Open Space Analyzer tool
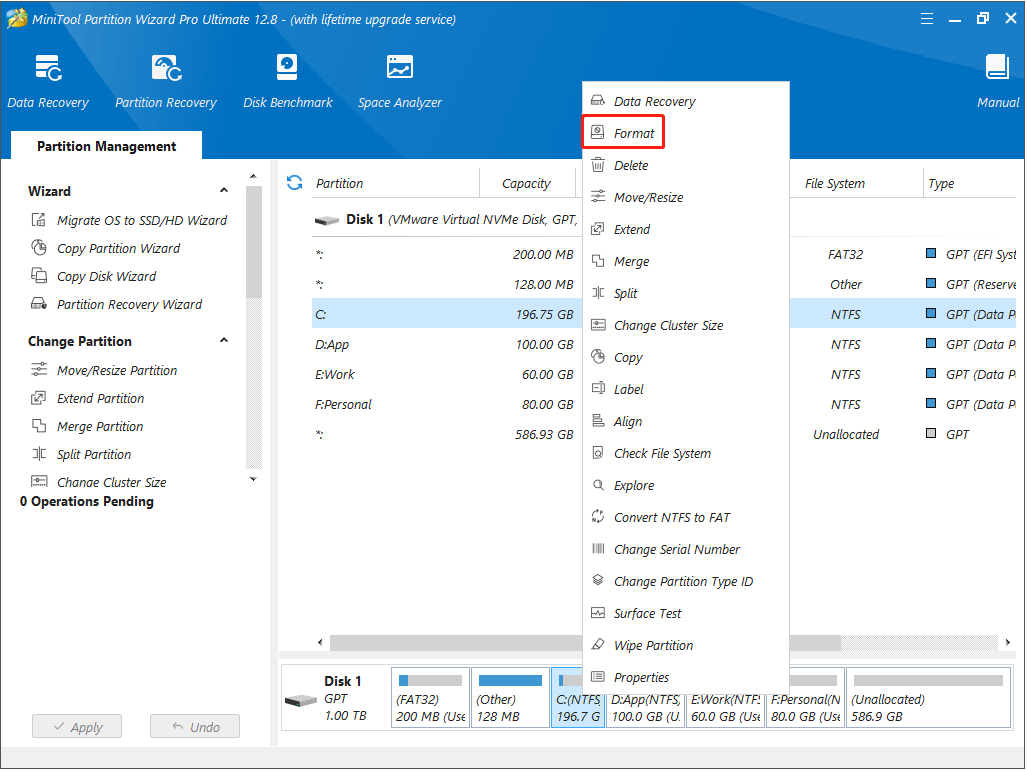Image resolution: width=1027 pixels, height=771 pixels. pyautogui.click(x=400, y=81)
